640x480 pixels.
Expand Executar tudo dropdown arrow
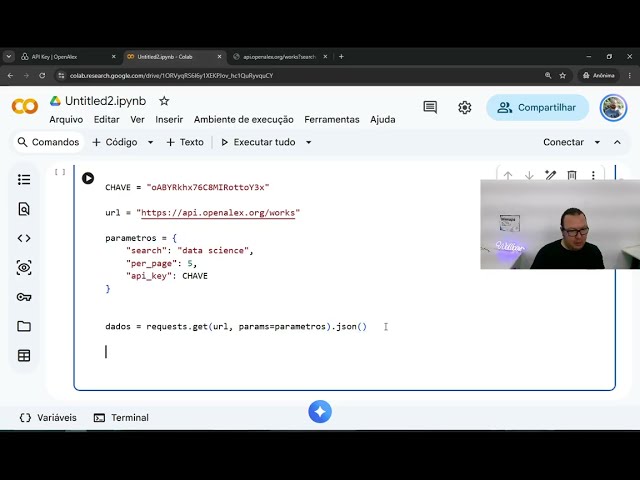point(309,142)
